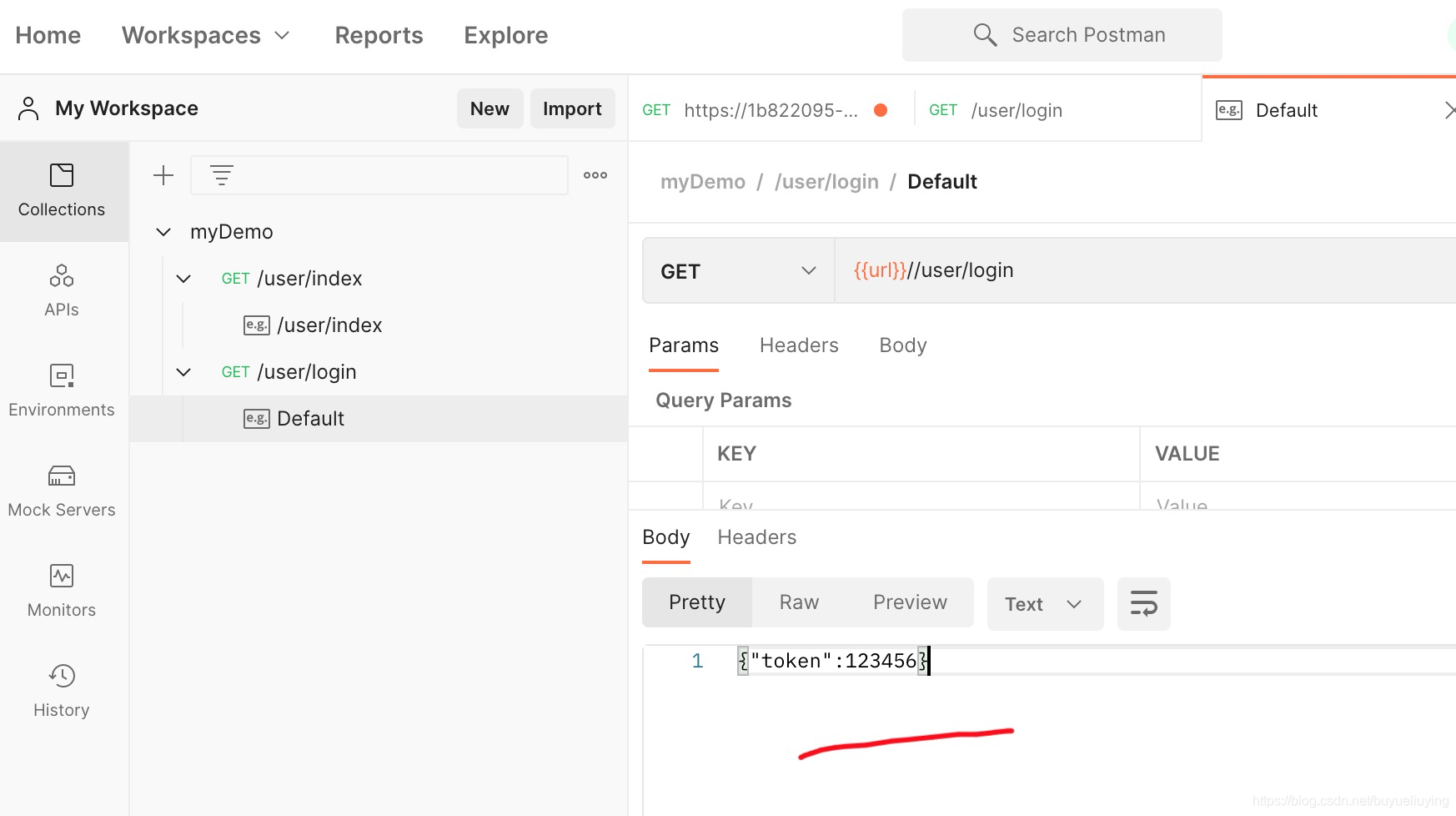Open the Explore page
Image resolution: width=1456 pixels, height=816 pixels.
click(506, 35)
